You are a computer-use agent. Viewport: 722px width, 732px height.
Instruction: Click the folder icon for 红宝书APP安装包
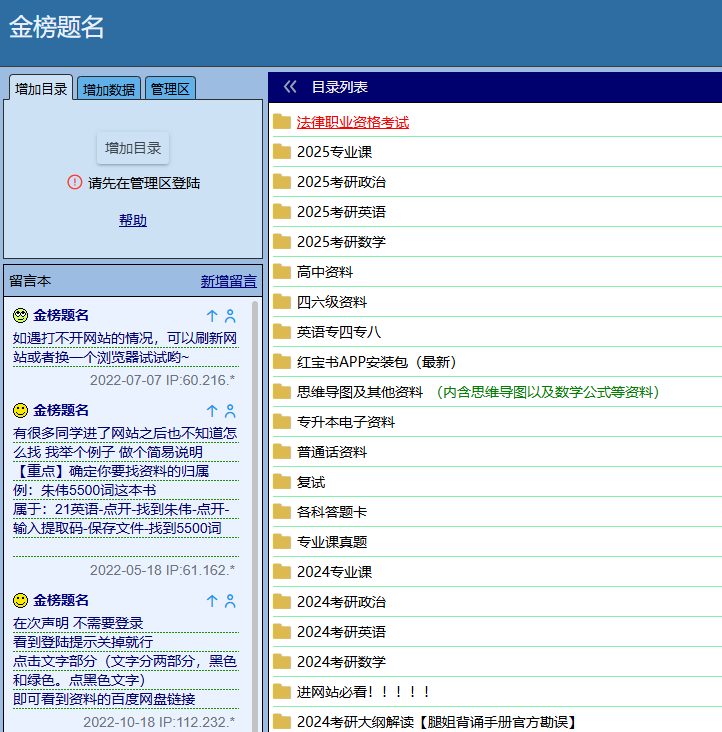(282, 362)
